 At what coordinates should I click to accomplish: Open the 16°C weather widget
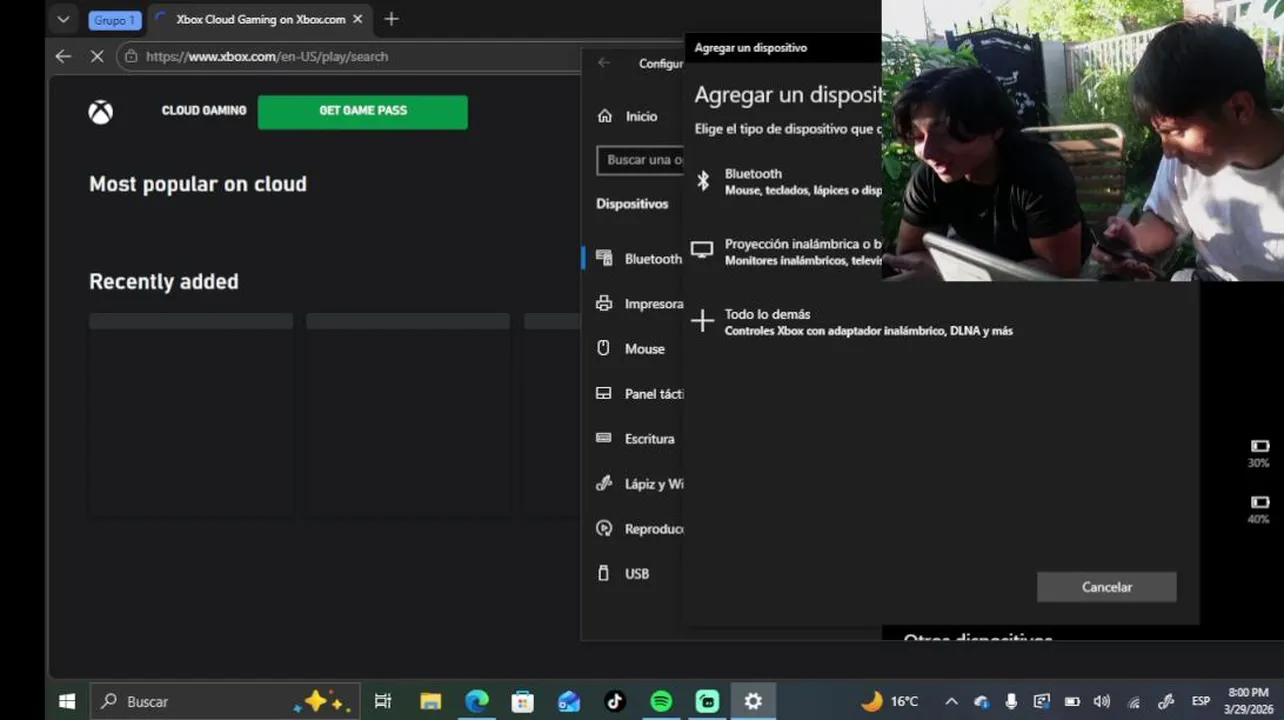[889, 701]
